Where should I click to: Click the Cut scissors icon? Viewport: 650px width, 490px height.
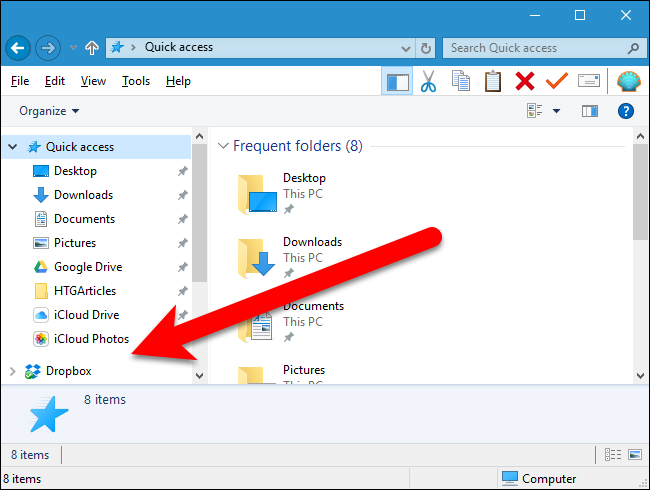click(429, 81)
